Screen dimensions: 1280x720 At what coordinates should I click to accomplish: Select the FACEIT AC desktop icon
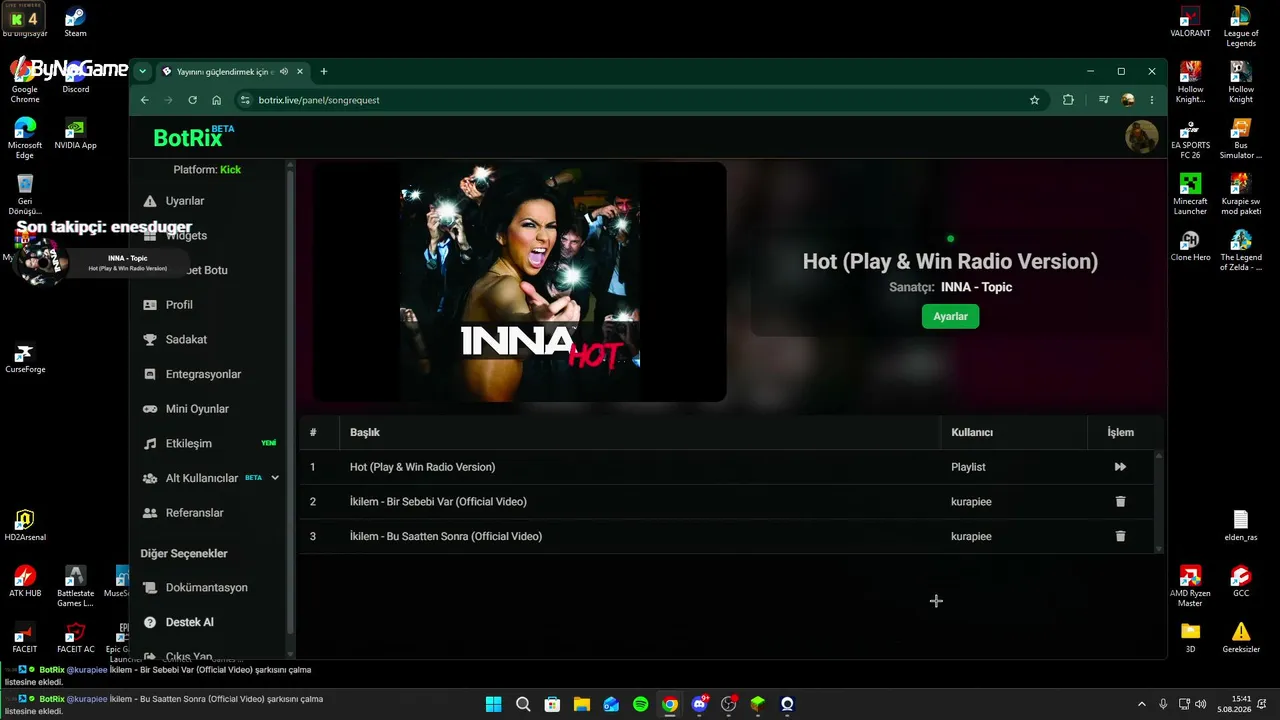(x=75, y=638)
